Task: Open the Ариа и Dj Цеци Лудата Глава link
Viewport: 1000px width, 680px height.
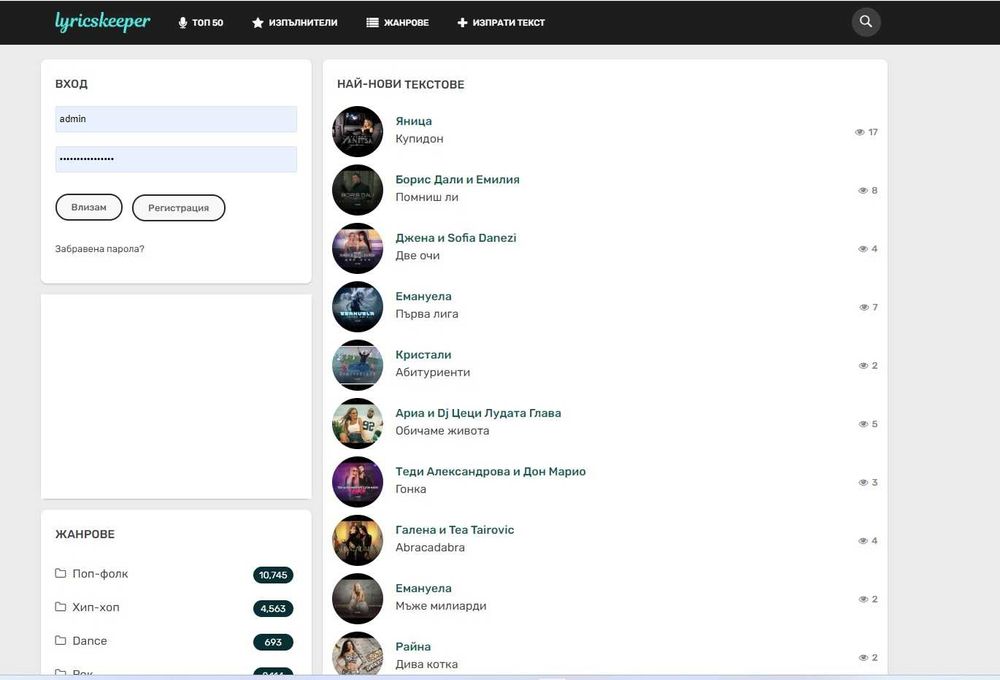Action: coord(478,413)
